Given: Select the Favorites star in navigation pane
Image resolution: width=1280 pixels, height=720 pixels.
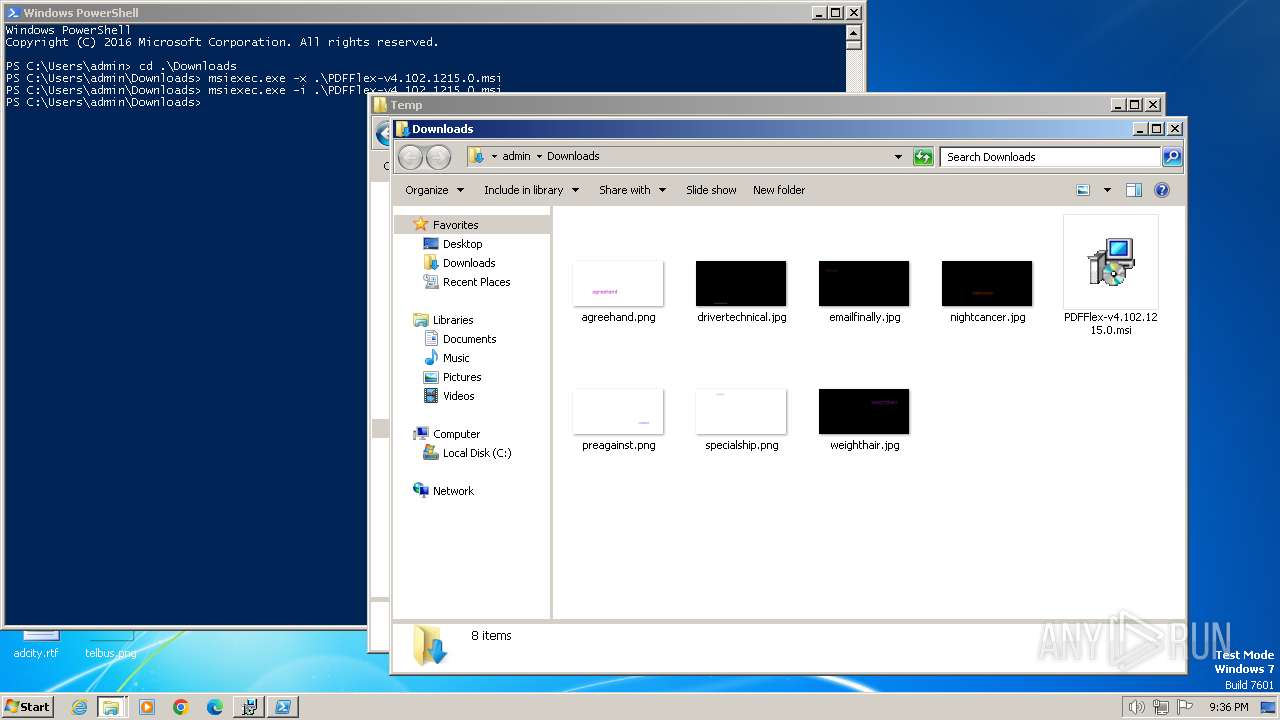Looking at the screenshot, I should click(420, 224).
